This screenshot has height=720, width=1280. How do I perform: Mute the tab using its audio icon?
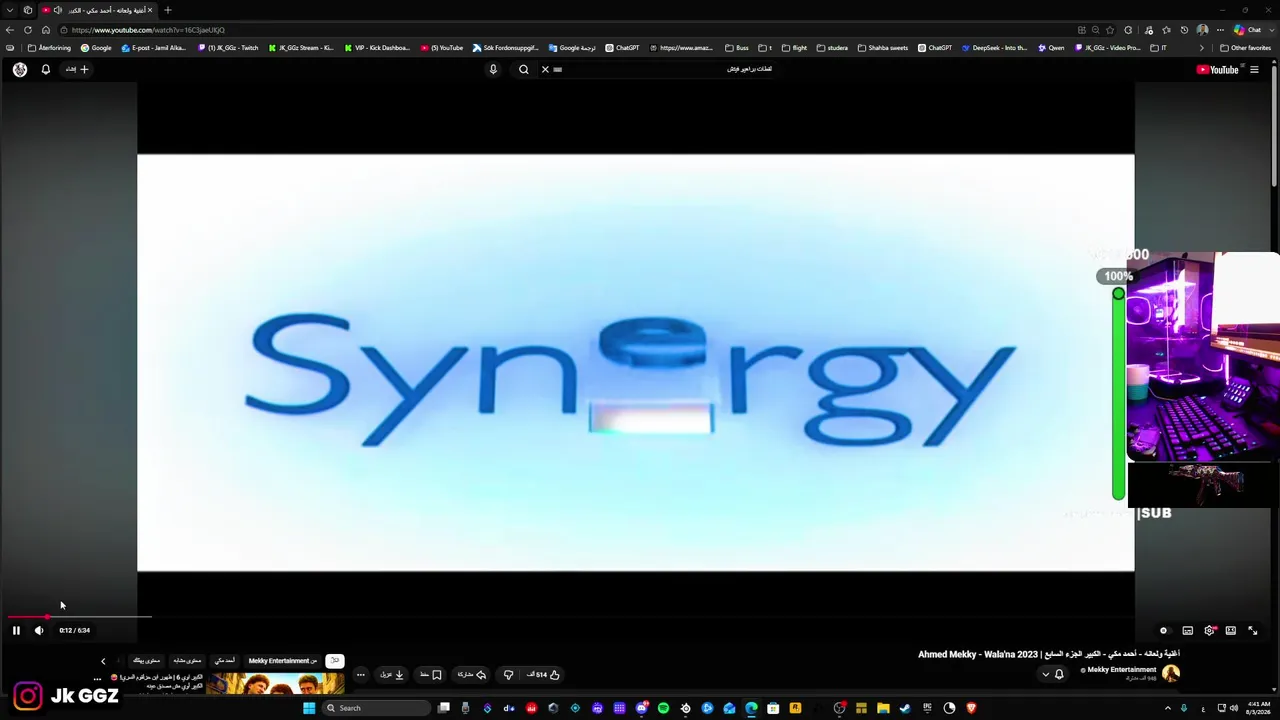[58, 10]
